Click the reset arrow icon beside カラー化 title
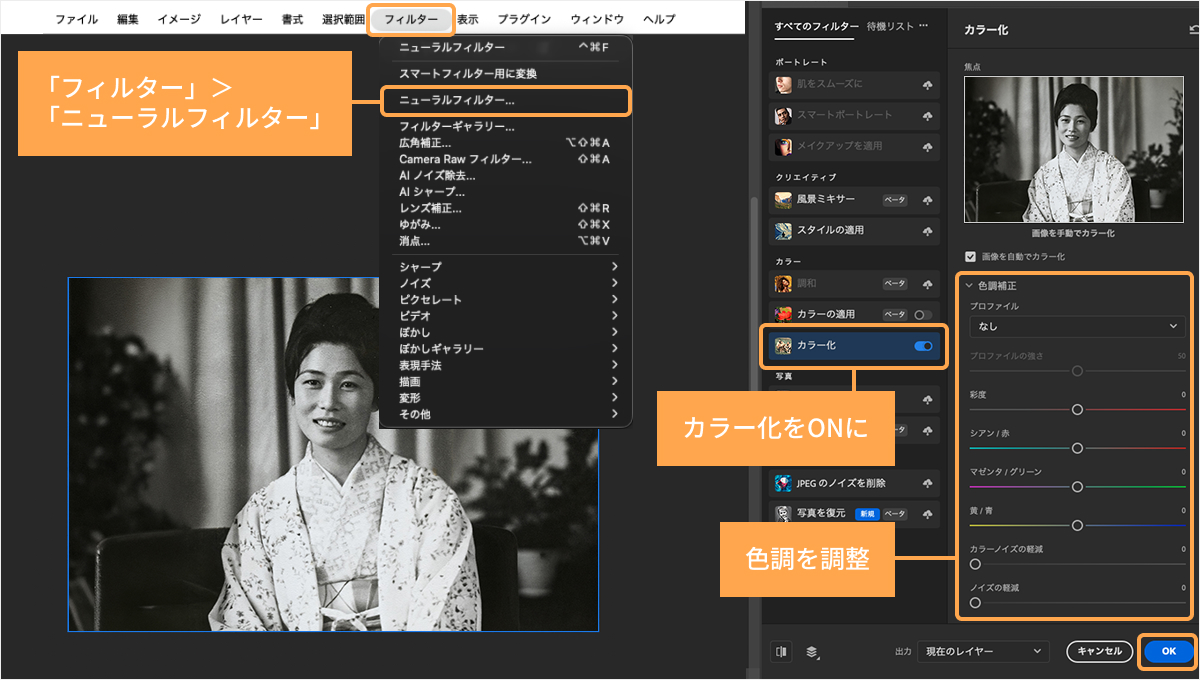The width and height of the screenshot is (1200, 680). point(1192,30)
